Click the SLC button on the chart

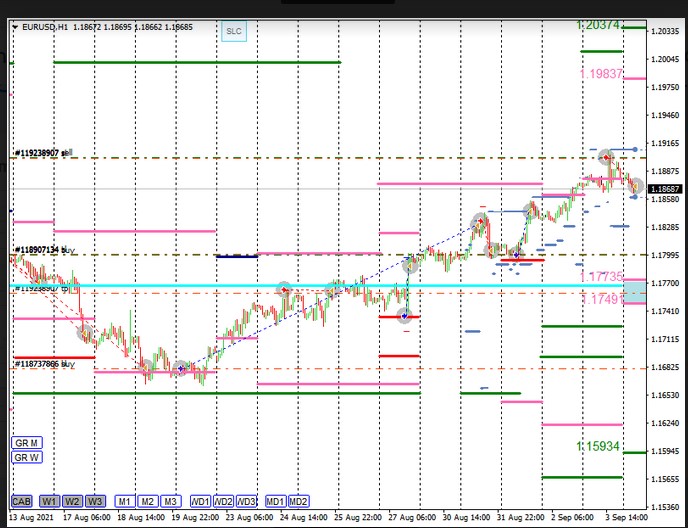(x=234, y=31)
